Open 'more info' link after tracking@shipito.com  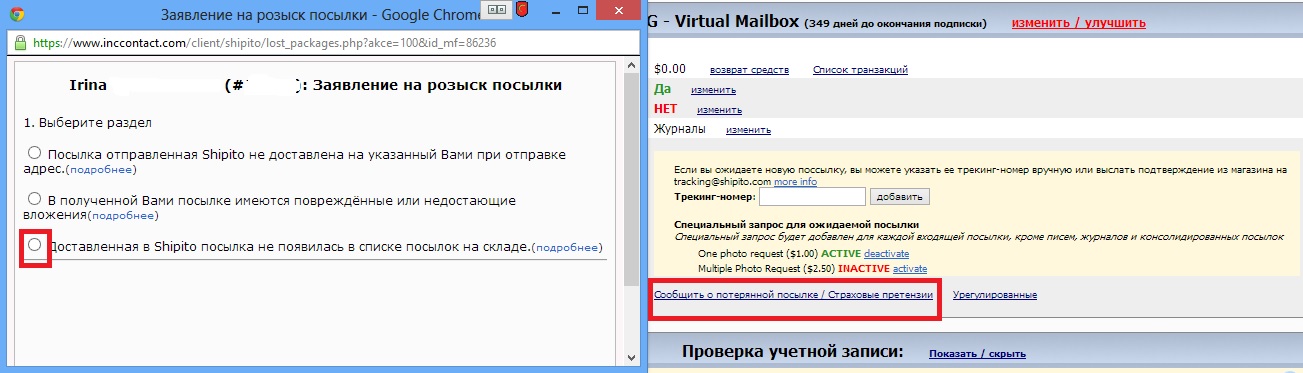pyautogui.click(x=795, y=182)
